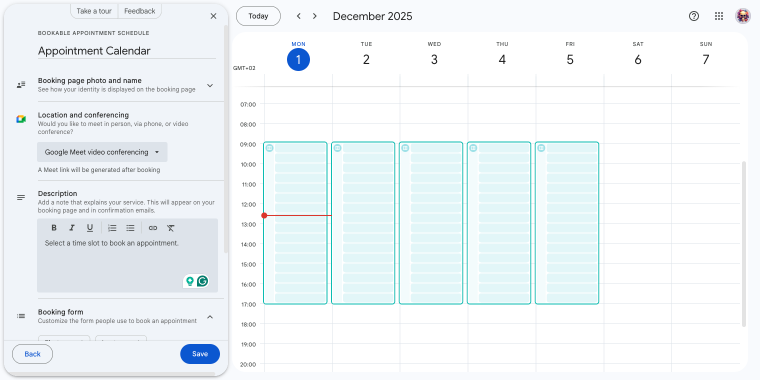Click the Feedback tab
760x380 pixels.
pyautogui.click(x=140, y=11)
